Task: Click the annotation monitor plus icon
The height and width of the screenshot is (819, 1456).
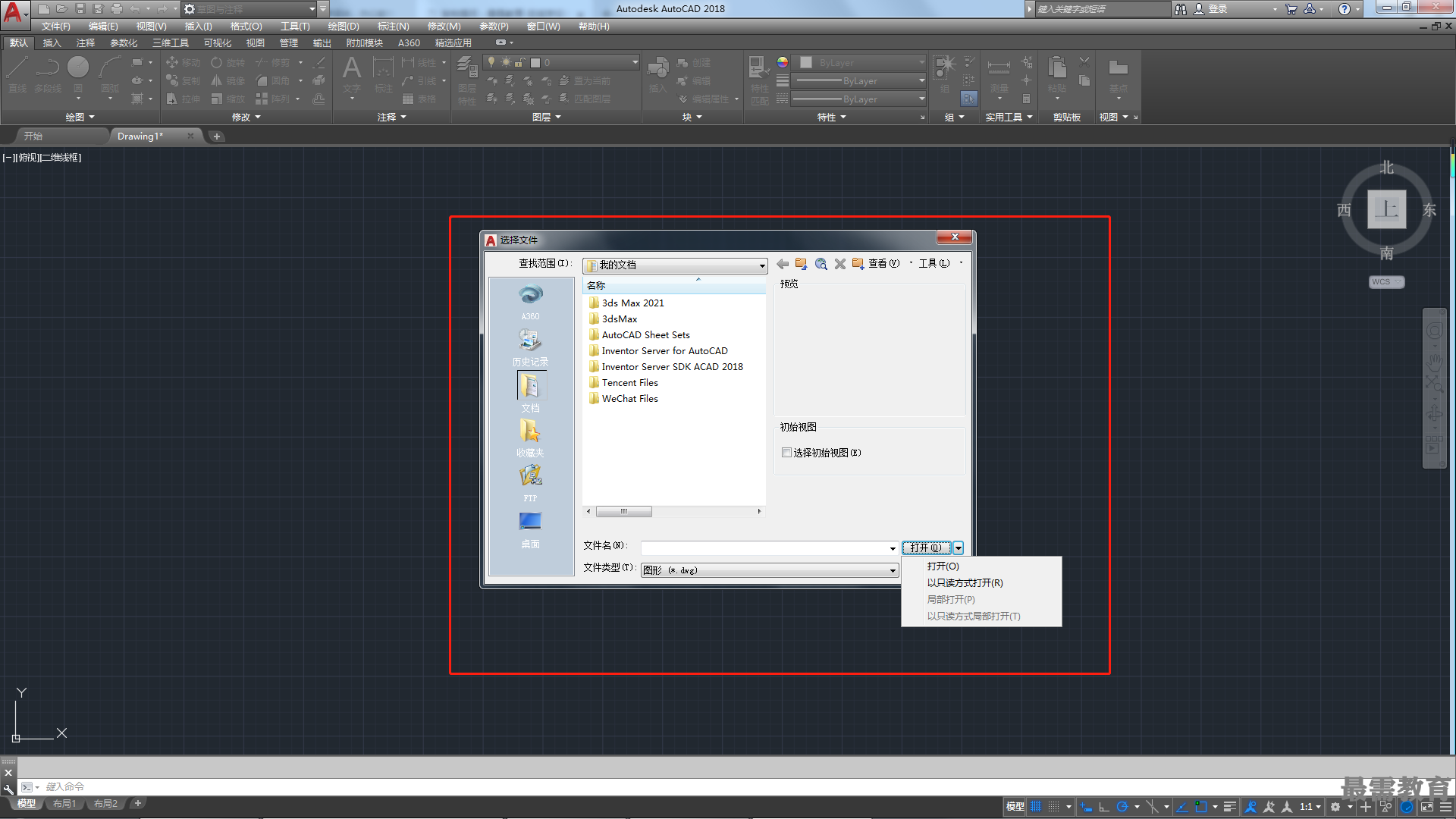Action: tap(1366, 807)
